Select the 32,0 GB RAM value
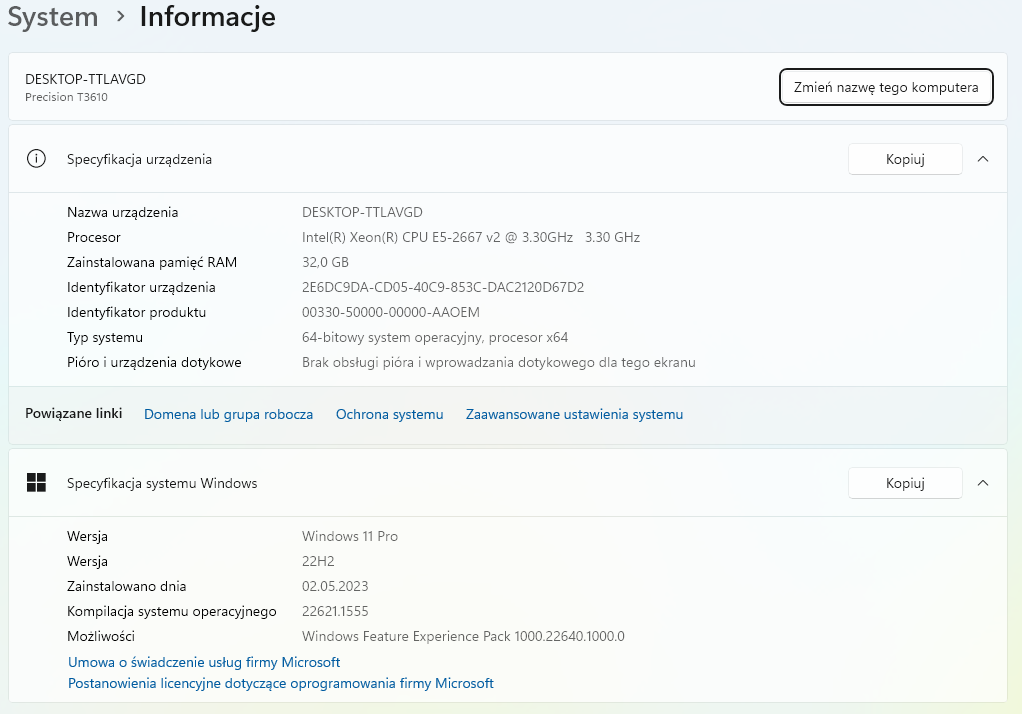 pyautogui.click(x=325, y=262)
